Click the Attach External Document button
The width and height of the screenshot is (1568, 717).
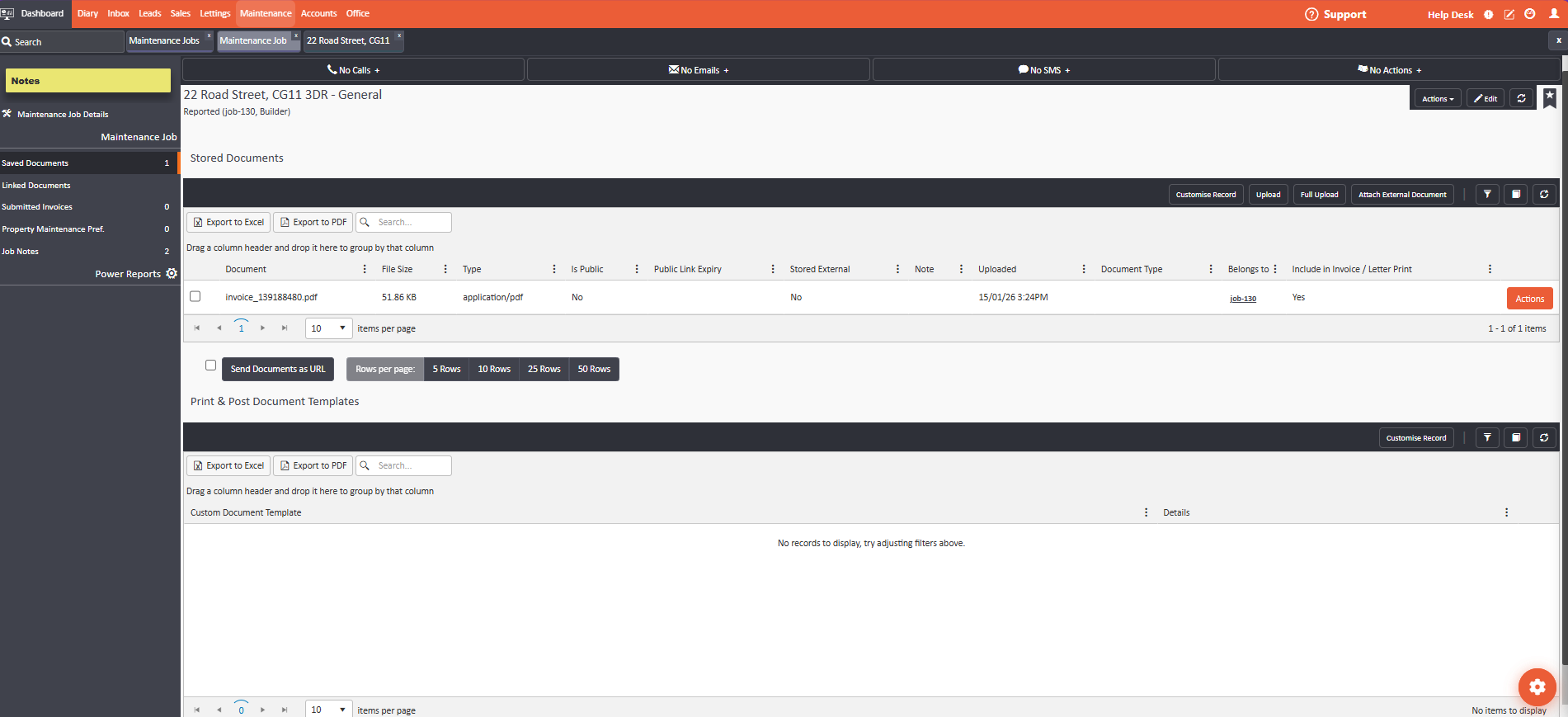tap(1401, 195)
